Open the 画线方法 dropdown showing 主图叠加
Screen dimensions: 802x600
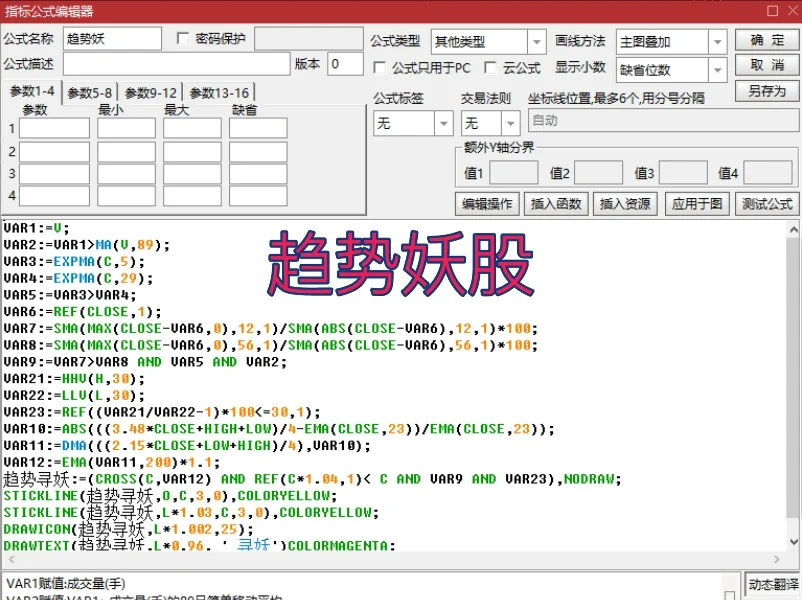671,42
